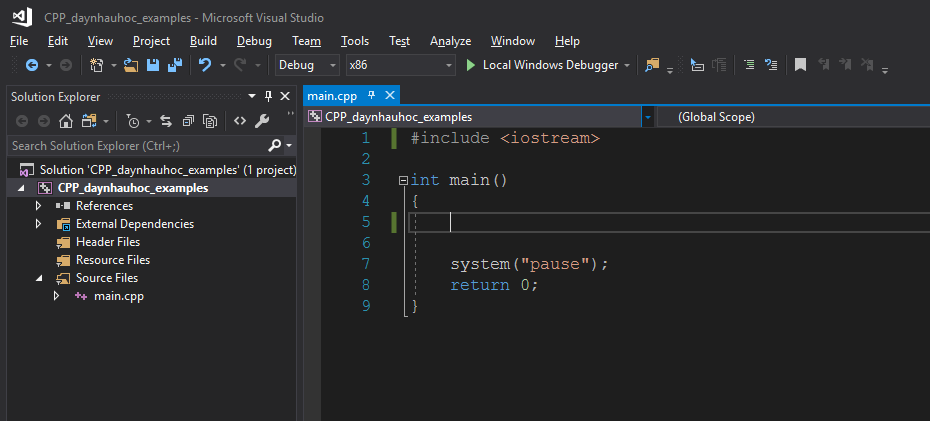Open the Build menu
Screen dimensions: 930x421
coord(203,41)
